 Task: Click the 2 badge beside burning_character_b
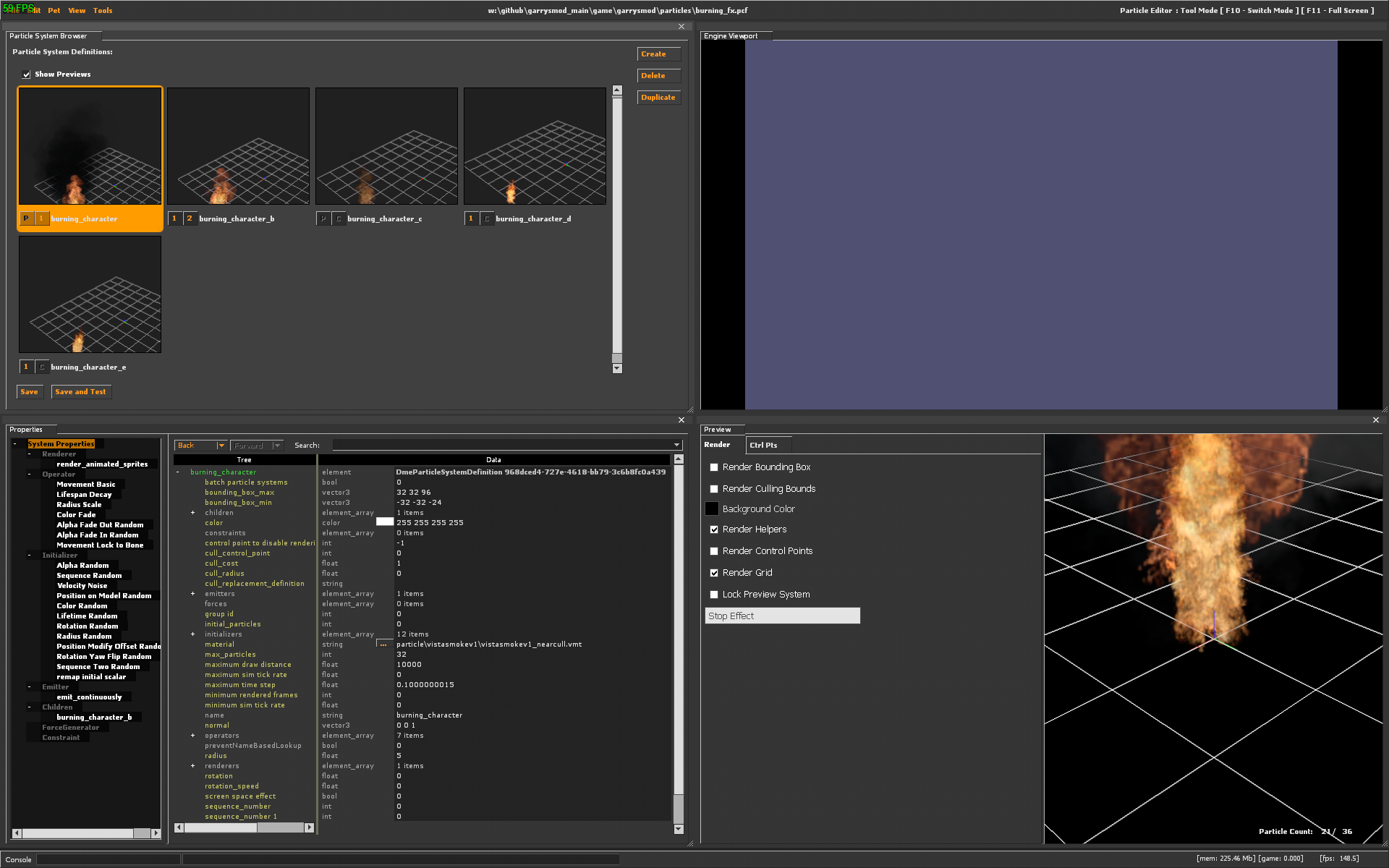(190, 218)
